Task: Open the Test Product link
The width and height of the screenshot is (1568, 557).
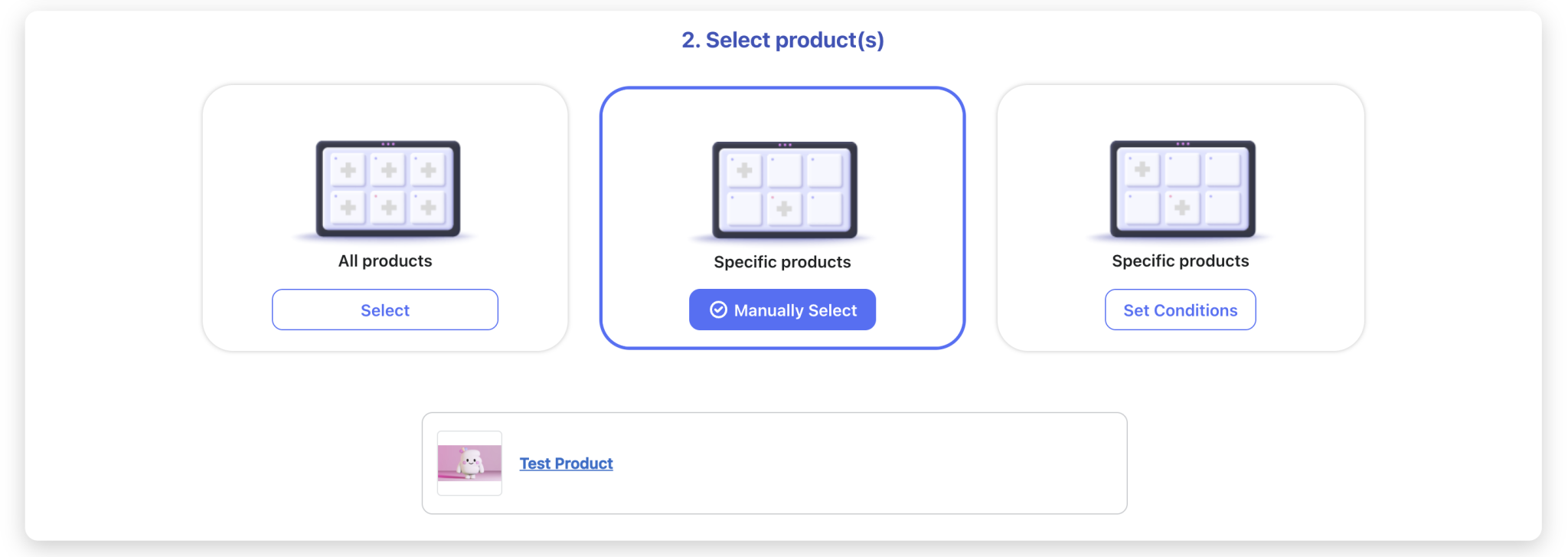Action: pos(566,463)
